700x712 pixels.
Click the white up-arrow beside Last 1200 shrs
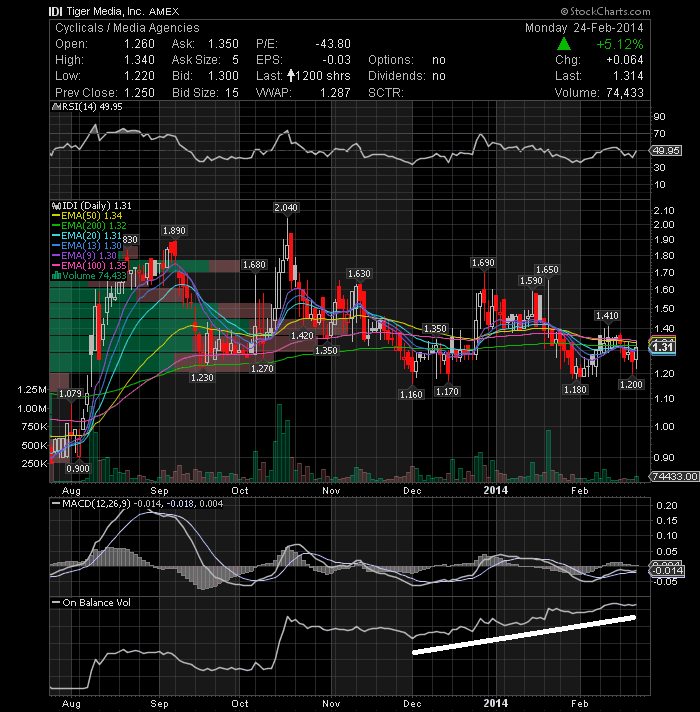click(291, 76)
